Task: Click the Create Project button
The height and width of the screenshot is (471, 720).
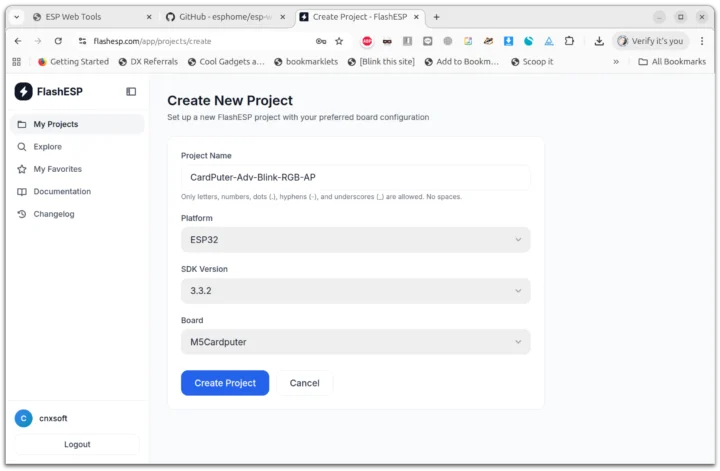Action: click(x=225, y=383)
